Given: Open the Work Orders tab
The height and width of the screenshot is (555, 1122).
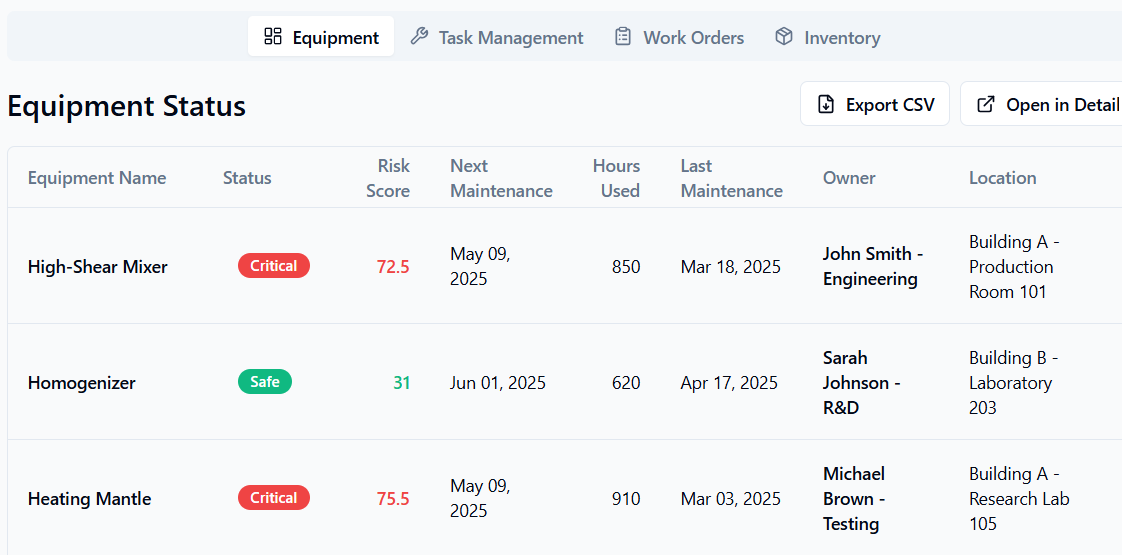Looking at the screenshot, I should click(x=679, y=36).
